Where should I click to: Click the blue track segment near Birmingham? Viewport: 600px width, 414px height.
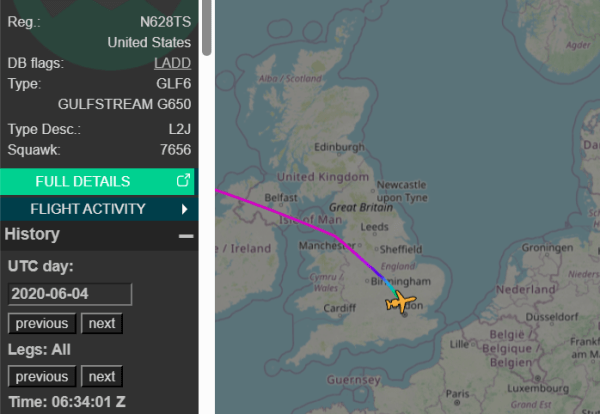point(385,282)
